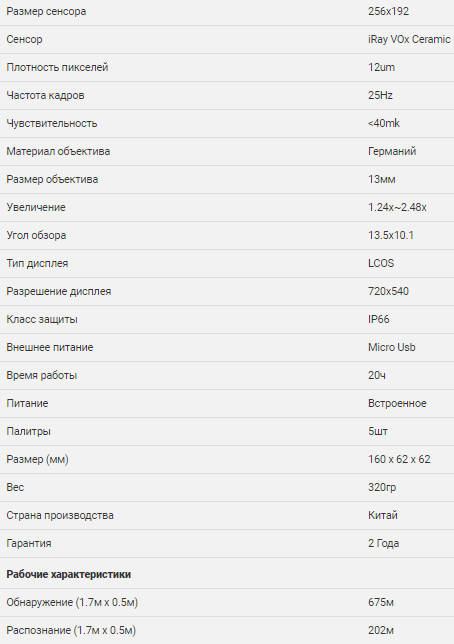Select the 'LCOS' display type value
Screen dimensions: 454x644
tap(381, 263)
